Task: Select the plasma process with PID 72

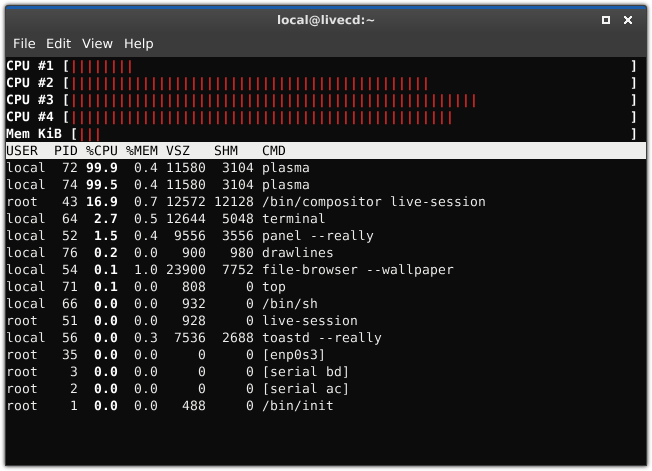Action: (x=326, y=168)
